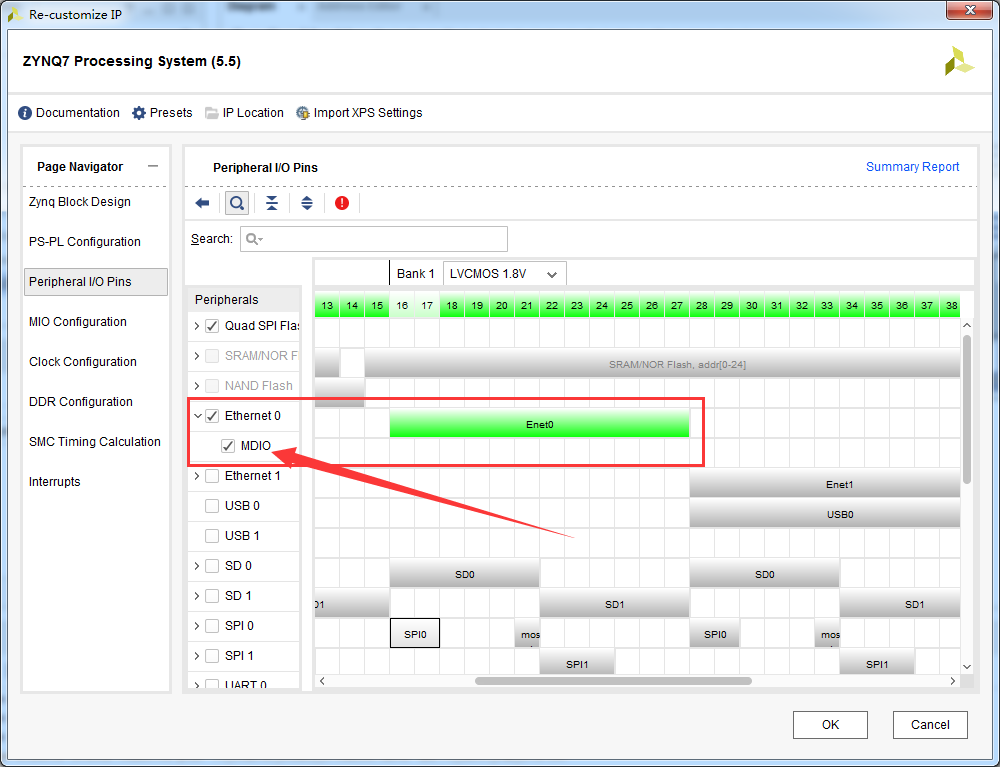Viewport: 1000px width, 767px height.
Task: Click the outlined SPI0 pin block
Action: point(415,634)
